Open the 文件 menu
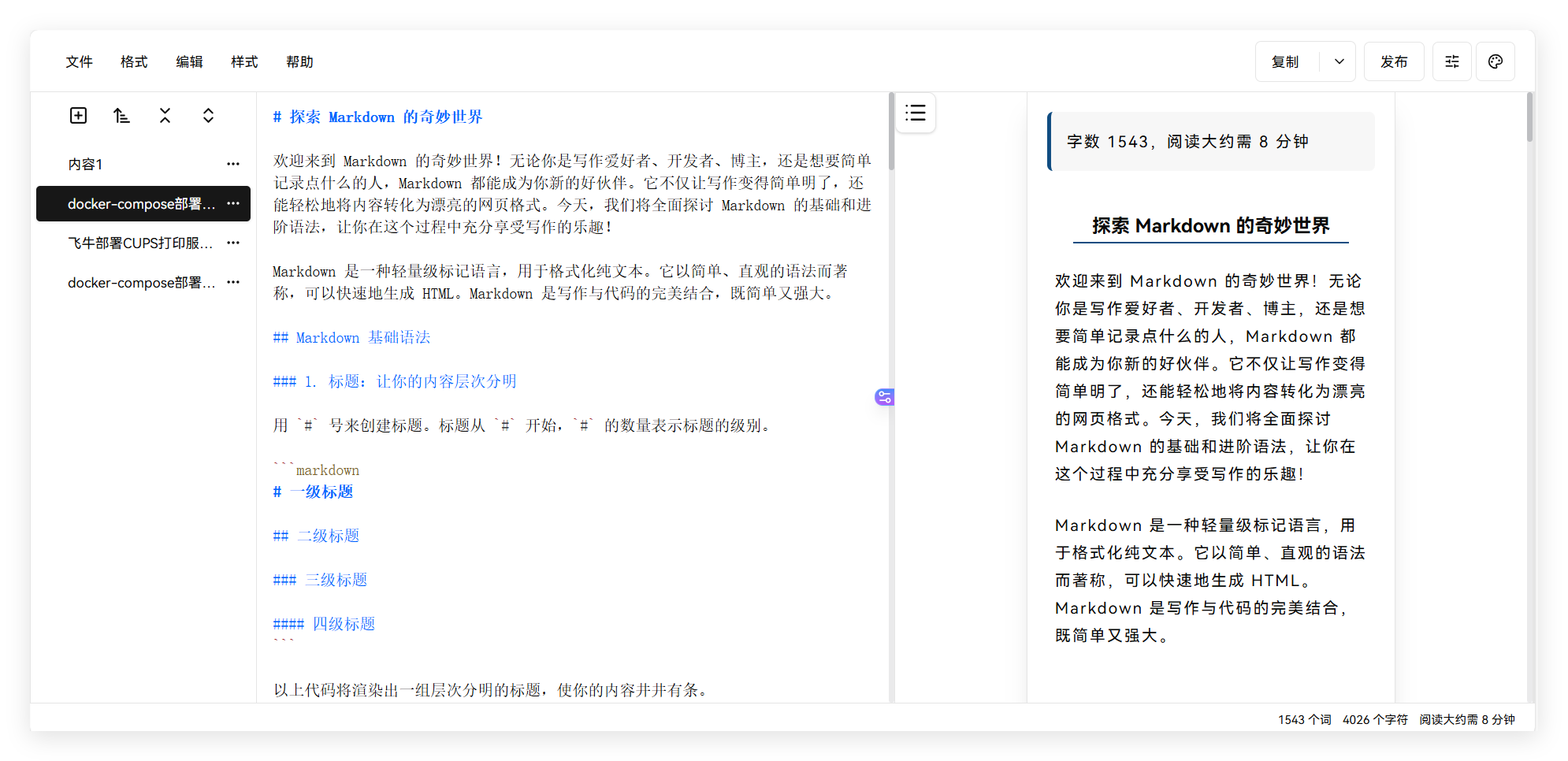Screen dimensions: 1568x761 pyautogui.click(x=79, y=61)
